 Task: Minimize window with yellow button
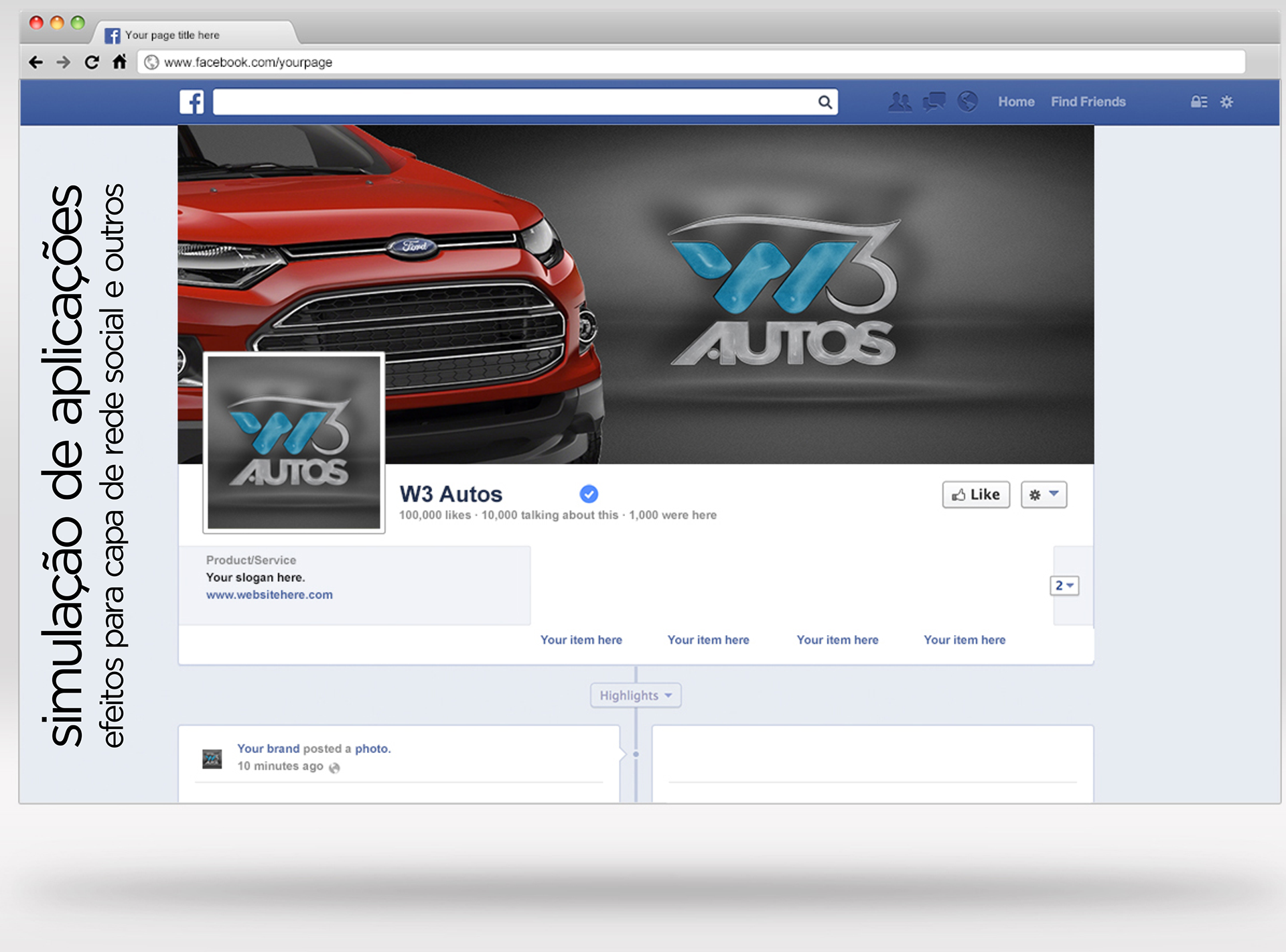click(x=57, y=23)
